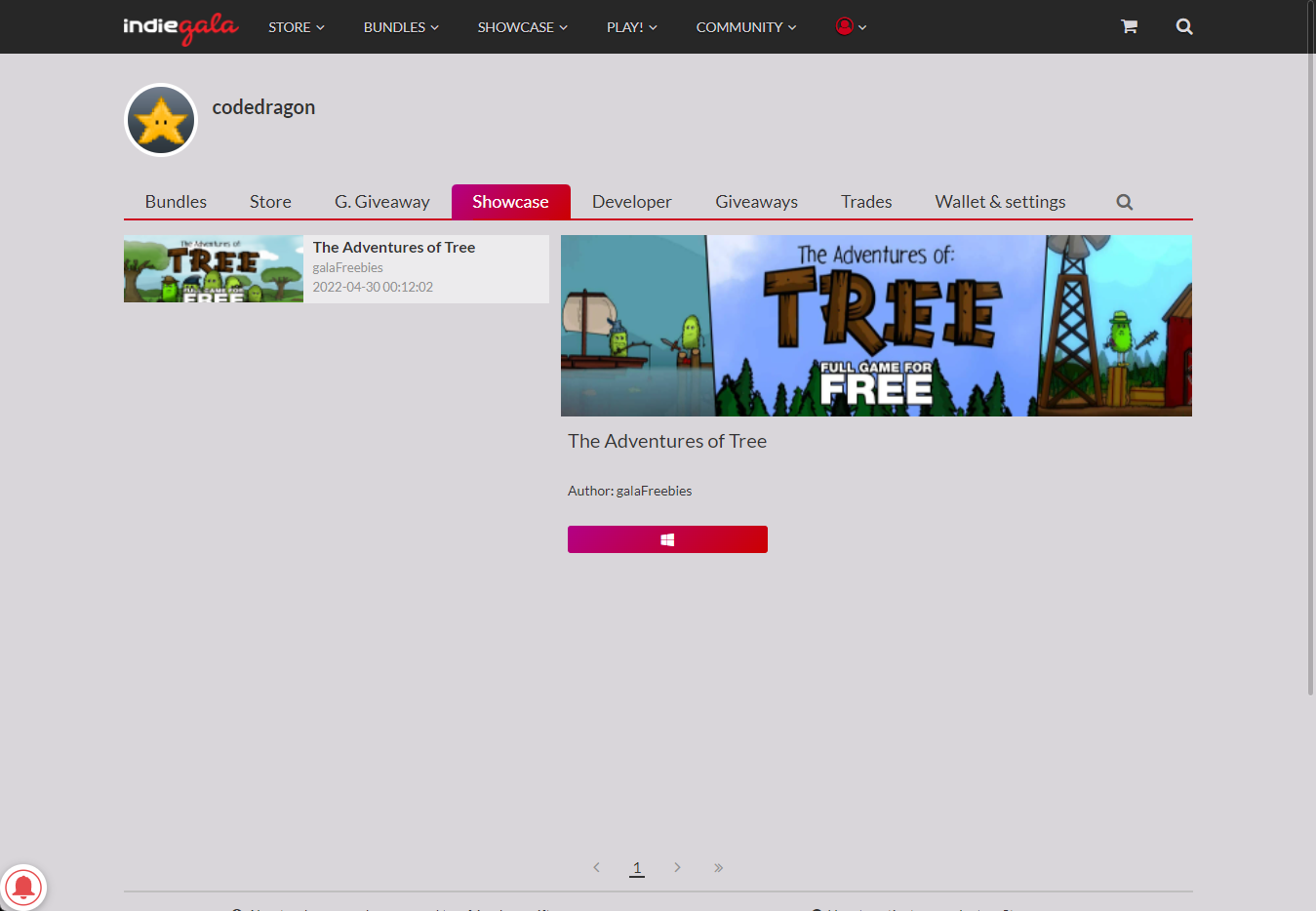Switch to the Store tab

[270, 202]
